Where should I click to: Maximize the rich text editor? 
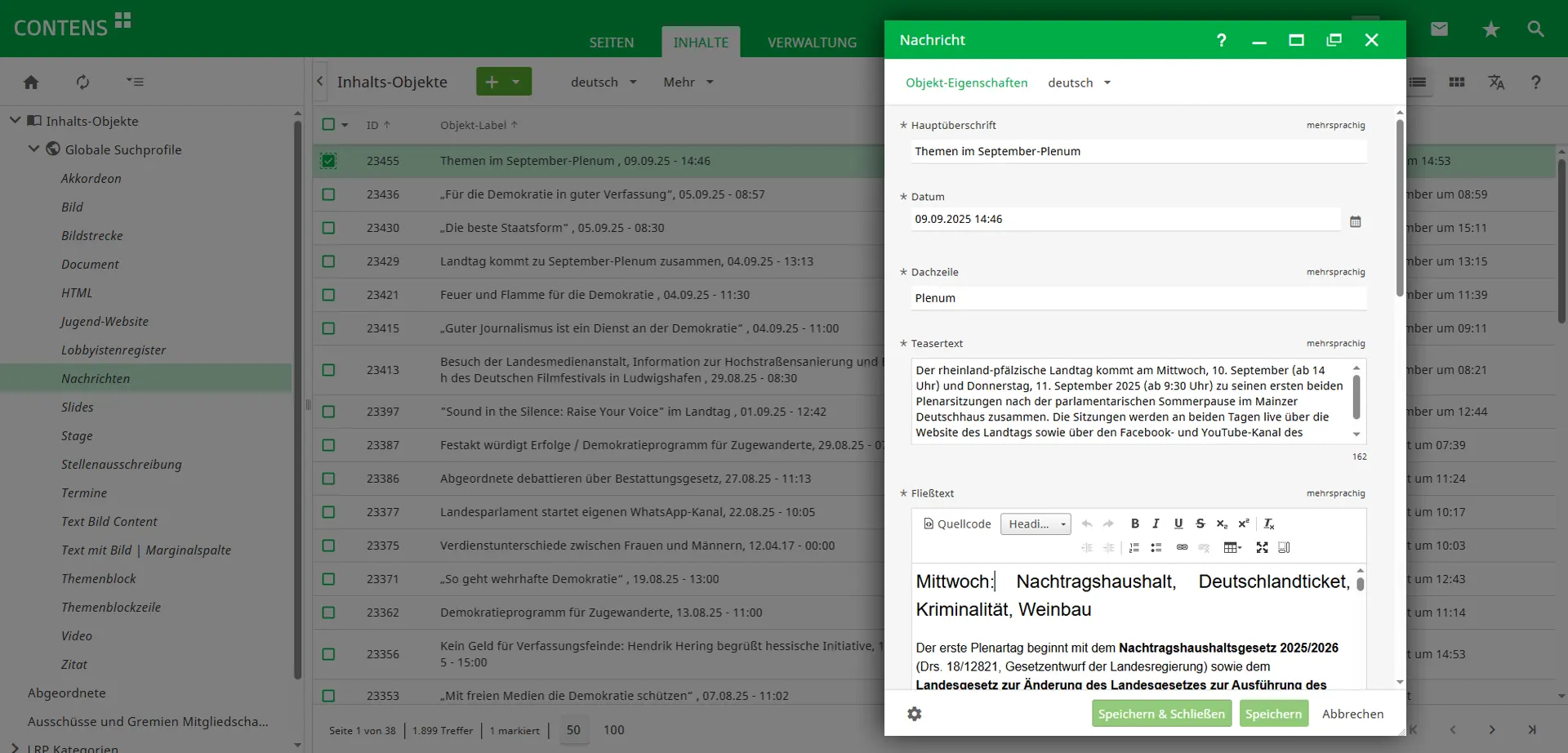coord(1262,547)
